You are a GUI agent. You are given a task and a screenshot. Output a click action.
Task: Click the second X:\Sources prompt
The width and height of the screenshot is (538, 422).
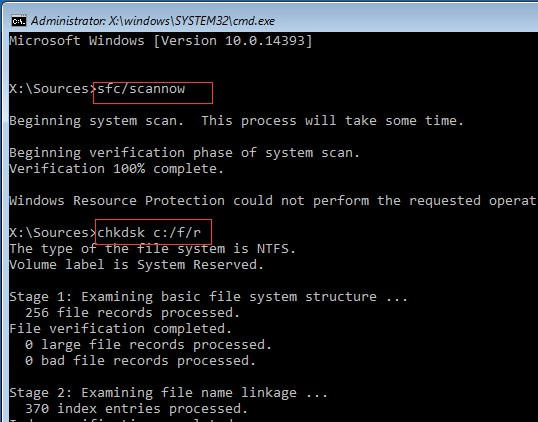(x=53, y=233)
